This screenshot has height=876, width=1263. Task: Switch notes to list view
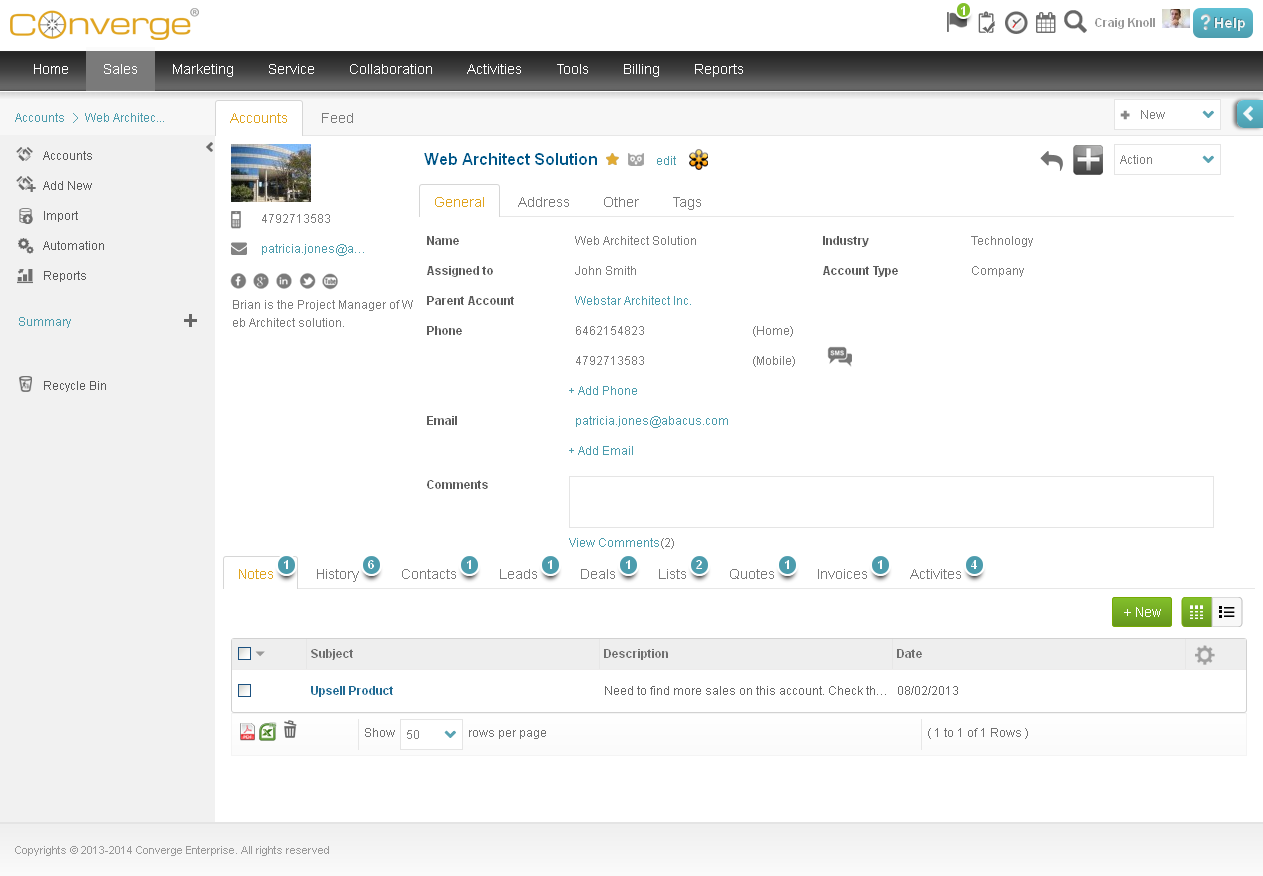coord(1227,612)
